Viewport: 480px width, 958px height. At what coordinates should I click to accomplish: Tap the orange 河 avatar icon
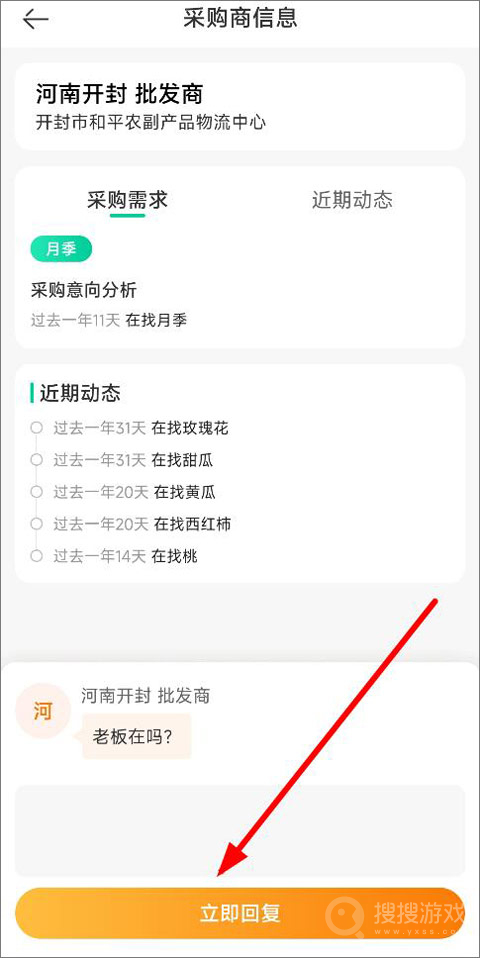pos(43,712)
